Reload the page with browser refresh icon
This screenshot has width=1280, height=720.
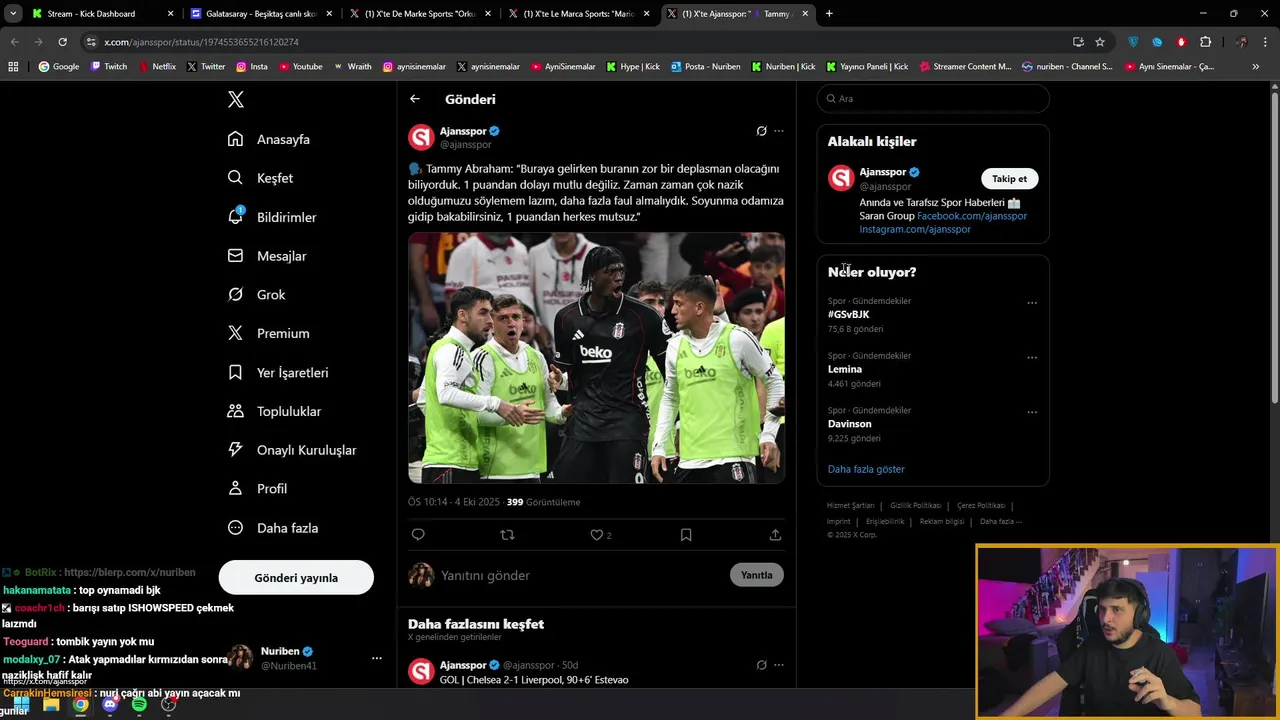coord(62,42)
